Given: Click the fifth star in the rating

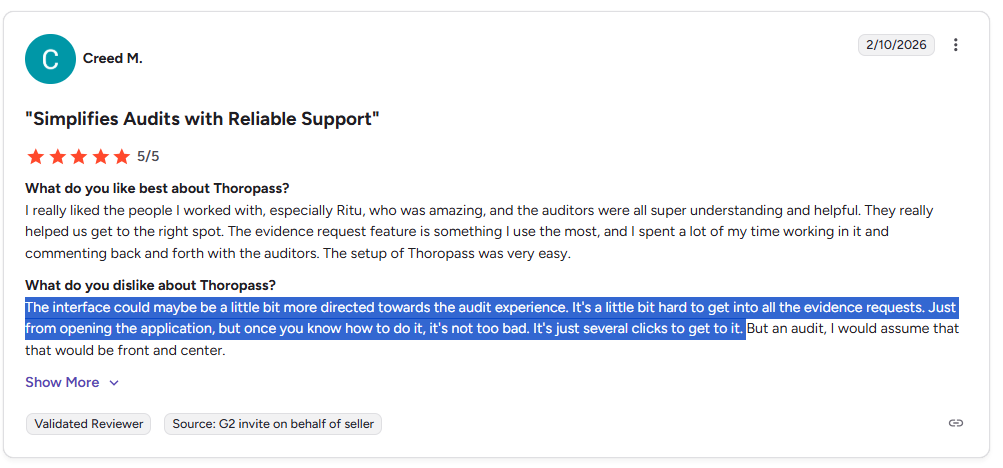Looking at the screenshot, I should [x=122, y=156].
